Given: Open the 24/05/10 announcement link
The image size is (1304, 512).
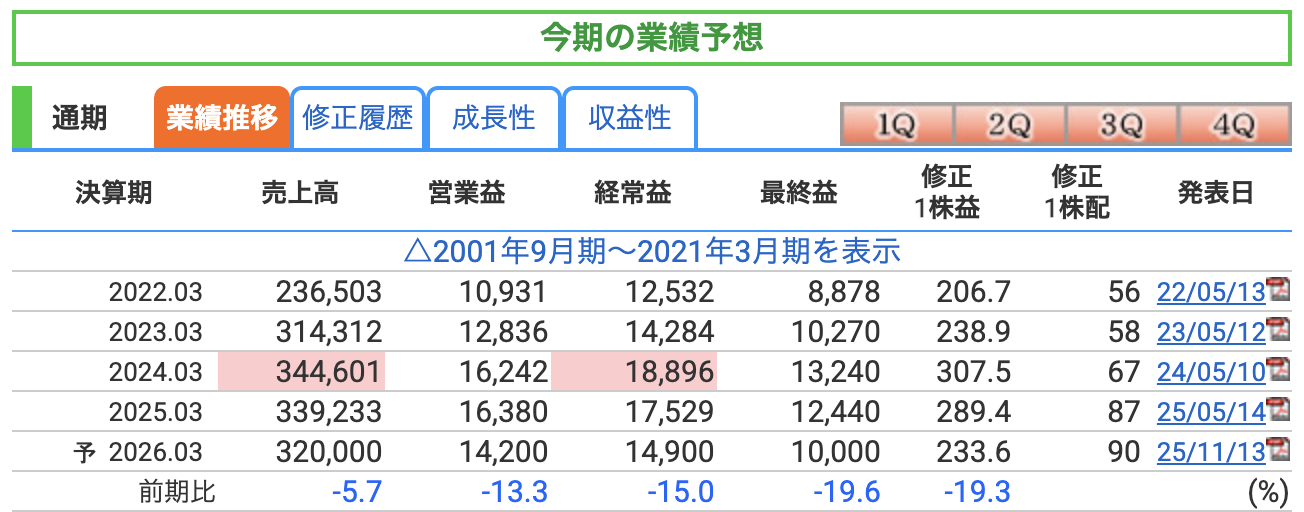Looking at the screenshot, I should (1210, 372).
